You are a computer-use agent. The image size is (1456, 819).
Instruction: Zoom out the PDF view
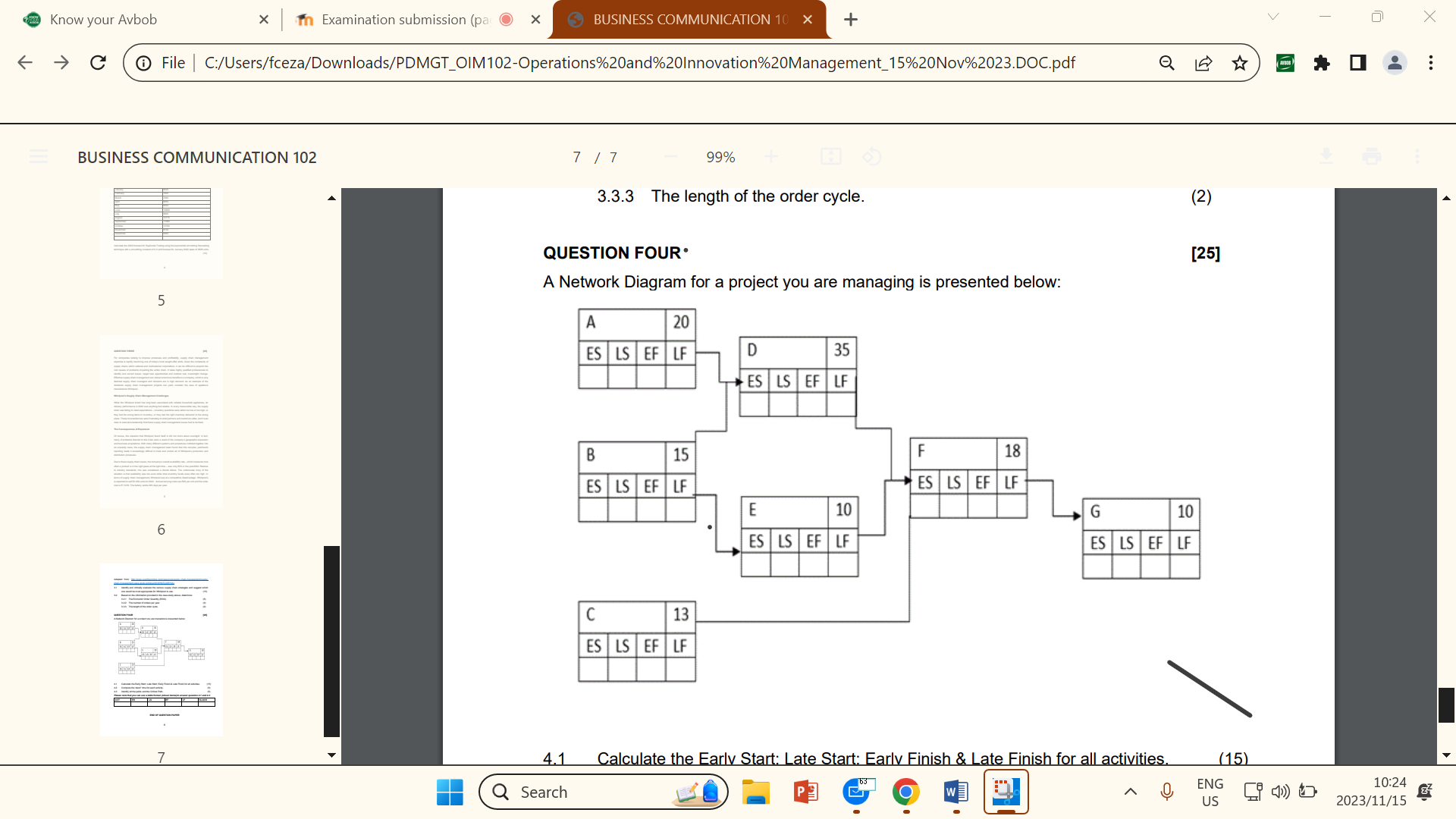pyautogui.click(x=670, y=157)
